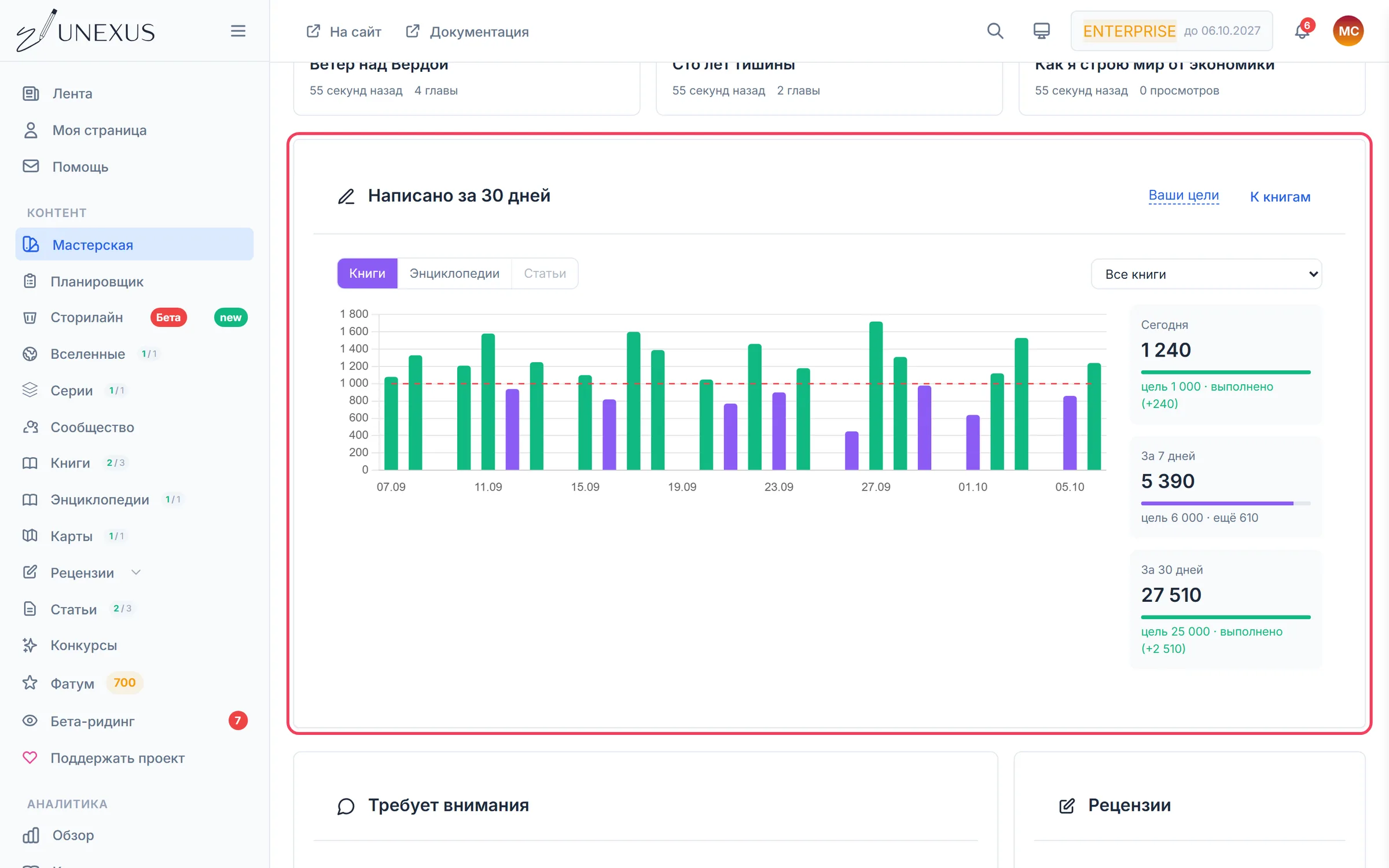The width and height of the screenshot is (1389, 868).
Task: Follow the К книгам link
Action: [x=1280, y=197]
